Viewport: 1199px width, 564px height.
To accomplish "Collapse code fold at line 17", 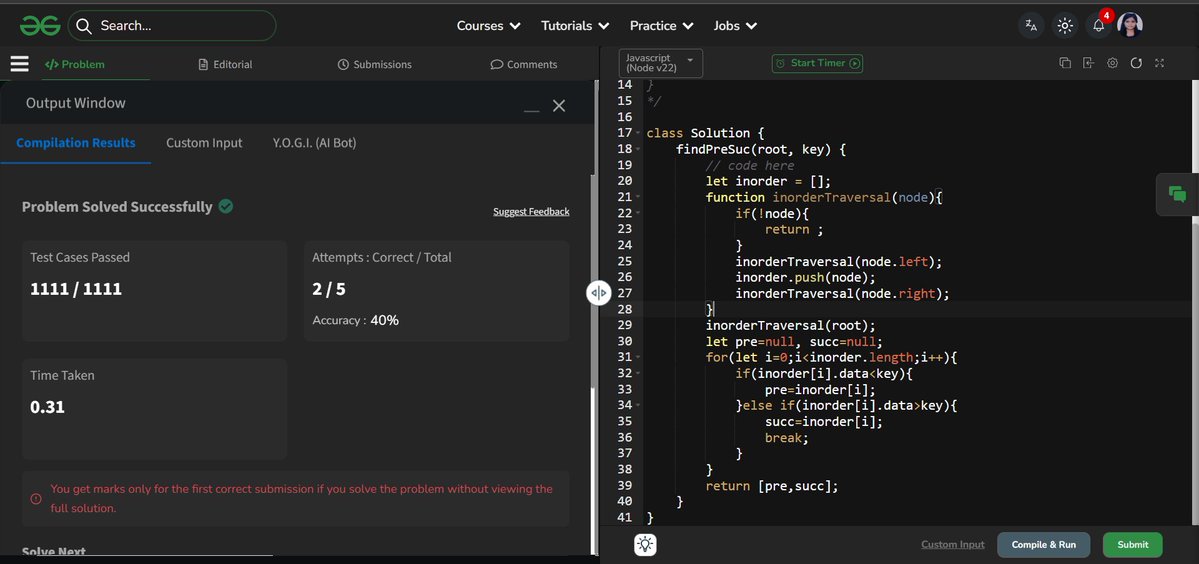I will [x=638, y=133].
